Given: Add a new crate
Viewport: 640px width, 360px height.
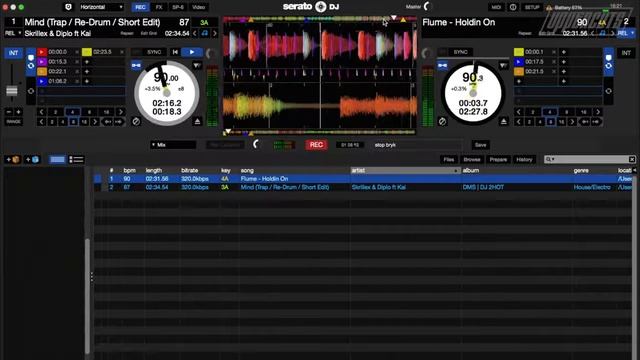Looking at the screenshot, I should (x=13, y=159).
